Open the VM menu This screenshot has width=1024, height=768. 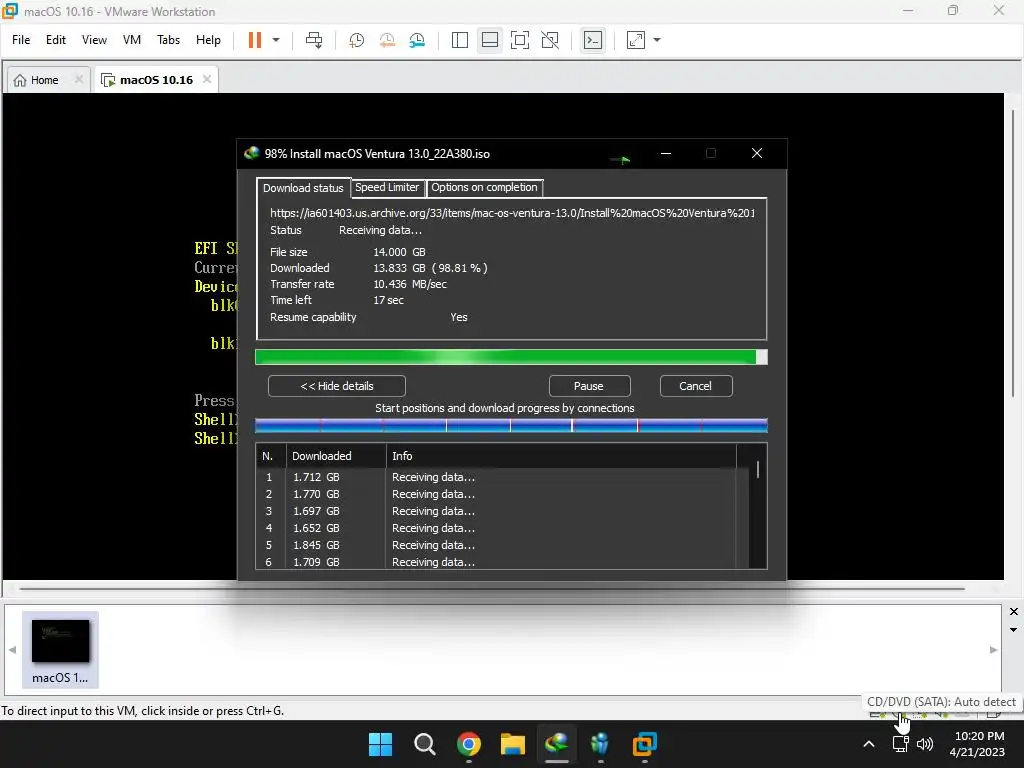pyautogui.click(x=132, y=40)
